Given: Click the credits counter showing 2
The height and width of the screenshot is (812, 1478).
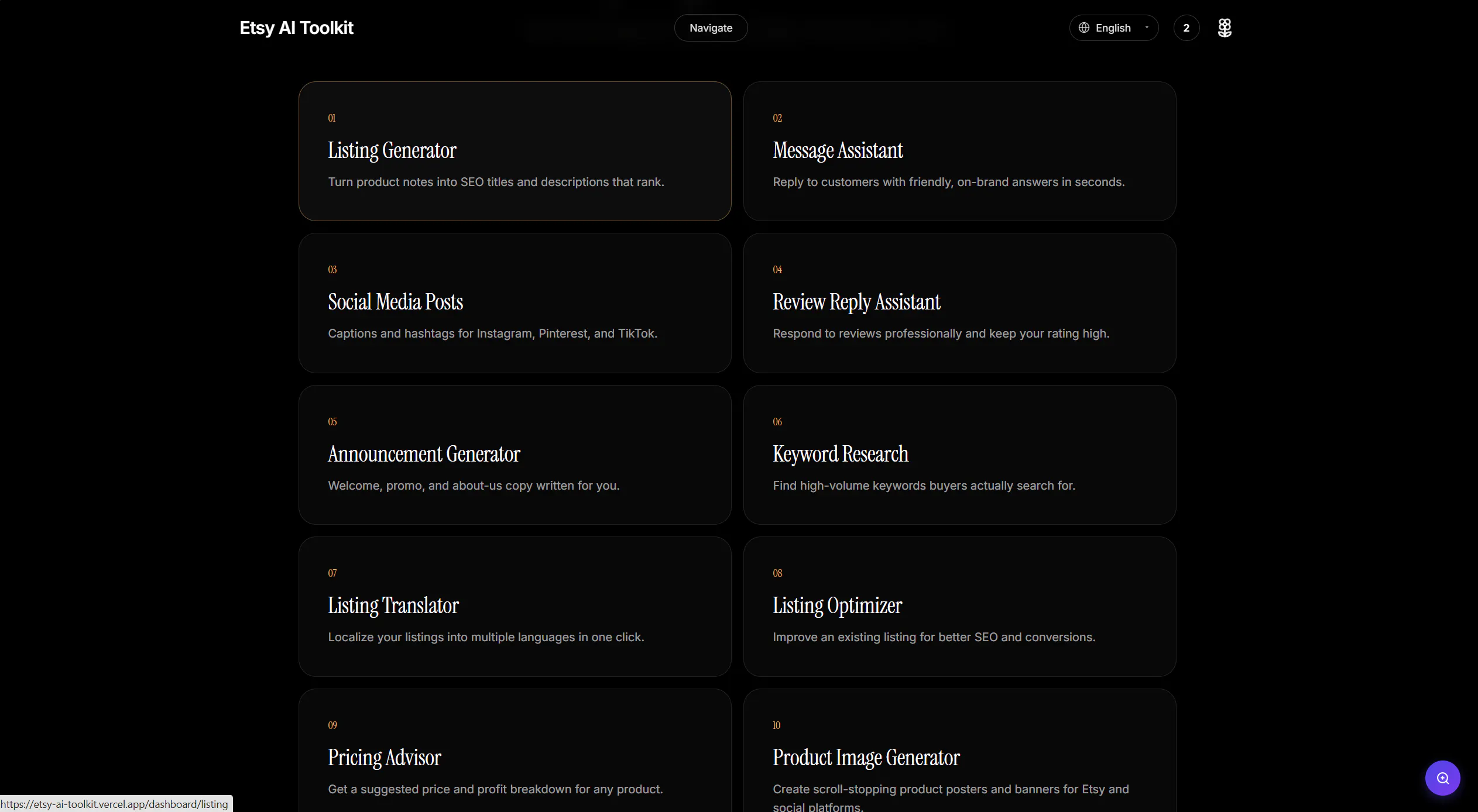Looking at the screenshot, I should pos(1186,27).
